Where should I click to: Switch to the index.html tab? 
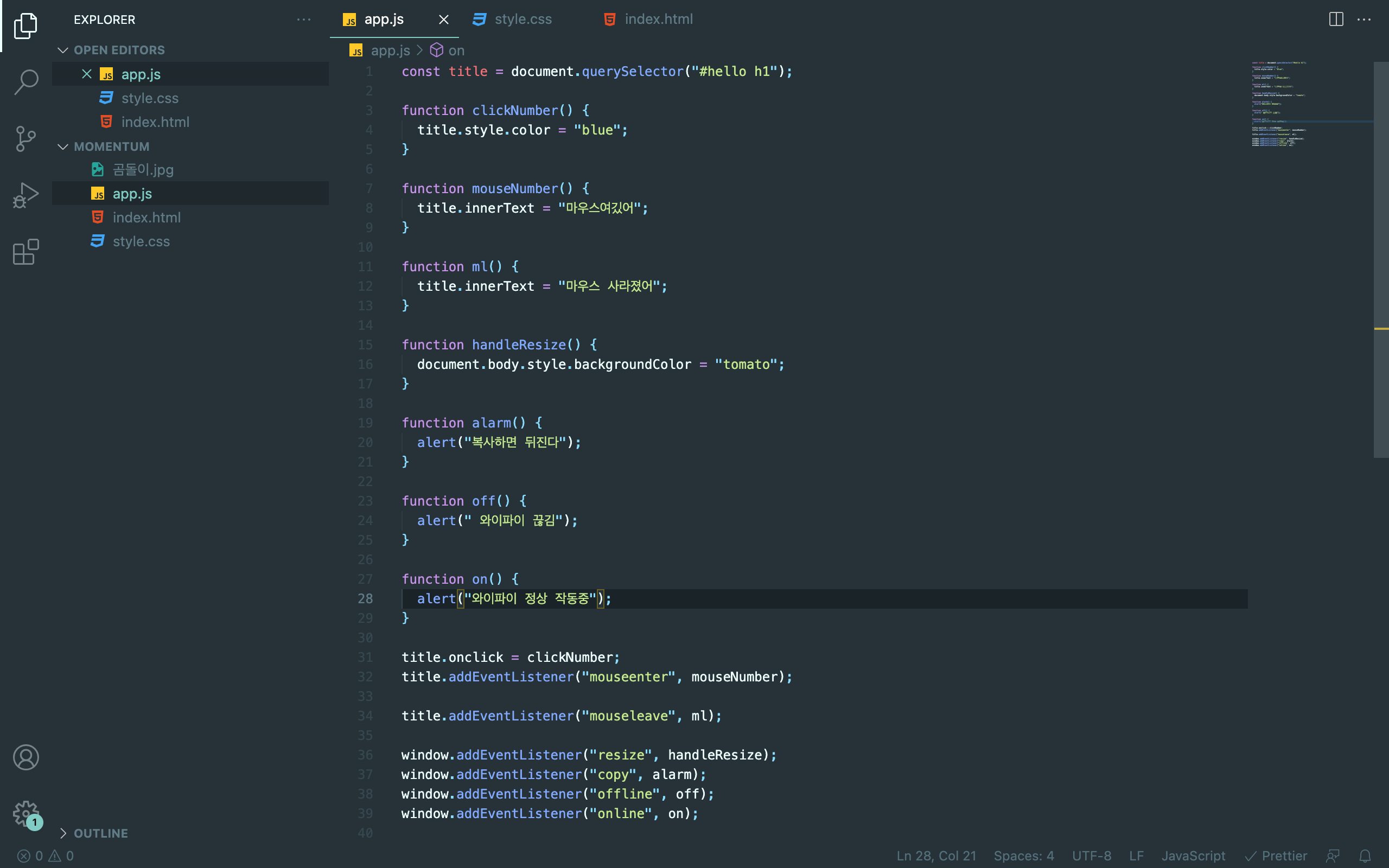658,20
